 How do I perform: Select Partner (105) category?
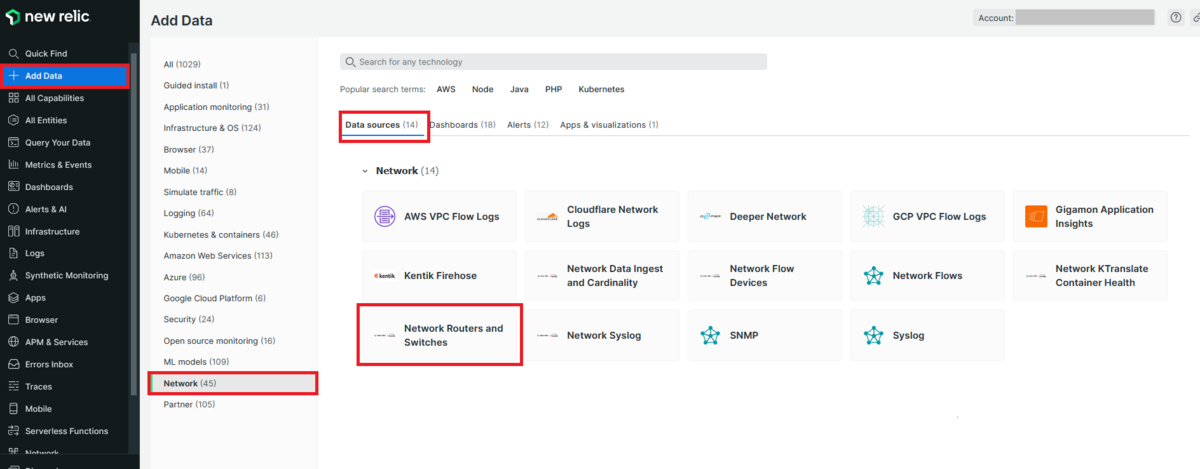189,404
